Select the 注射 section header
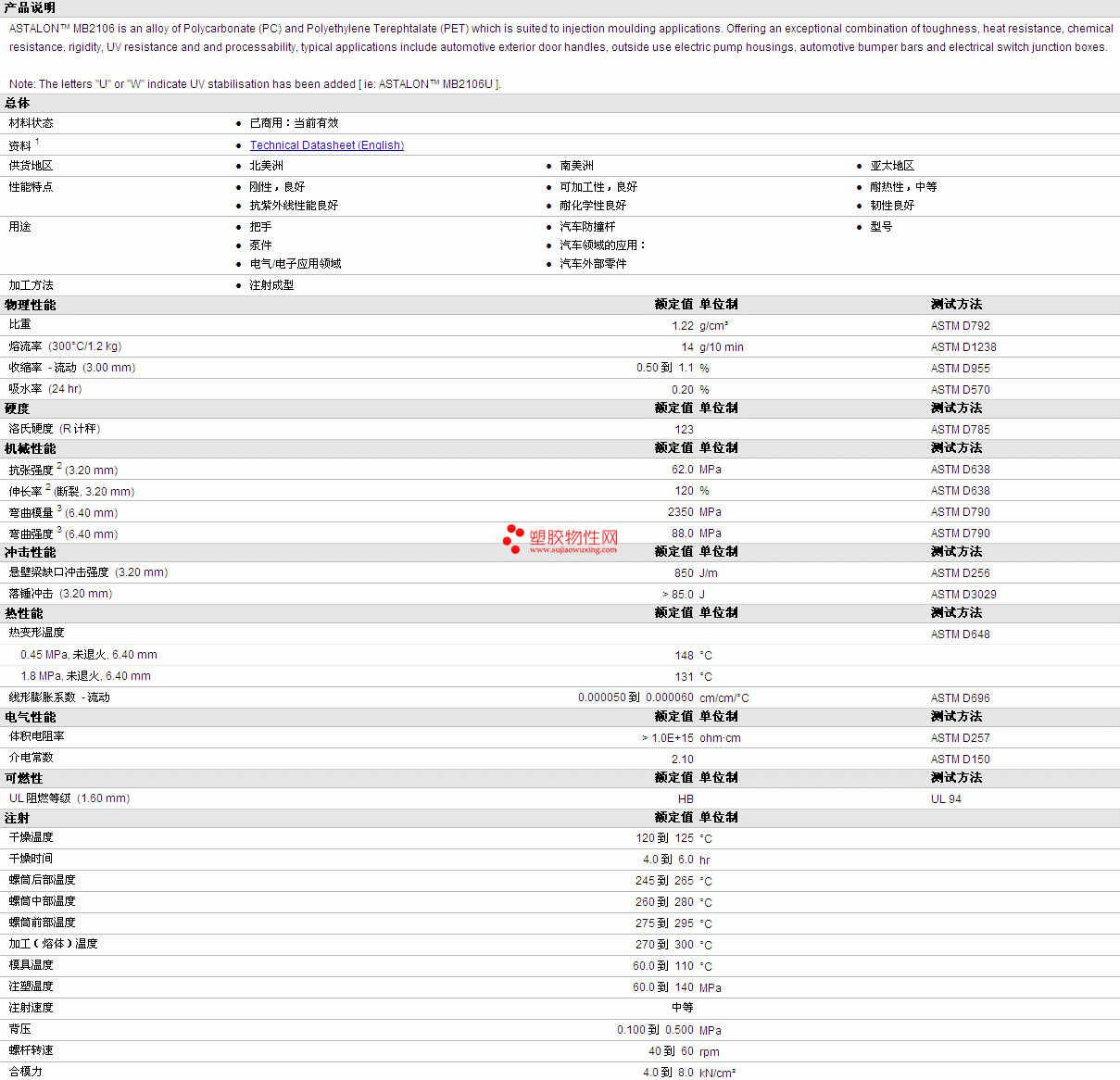The image size is (1120, 1080). pos(18,818)
